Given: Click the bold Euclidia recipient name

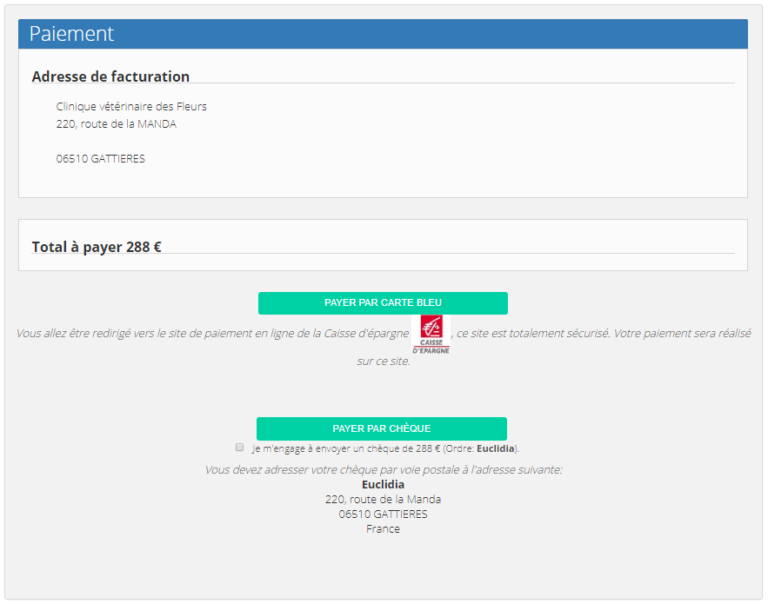Looking at the screenshot, I should pyautogui.click(x=383, y=484).
